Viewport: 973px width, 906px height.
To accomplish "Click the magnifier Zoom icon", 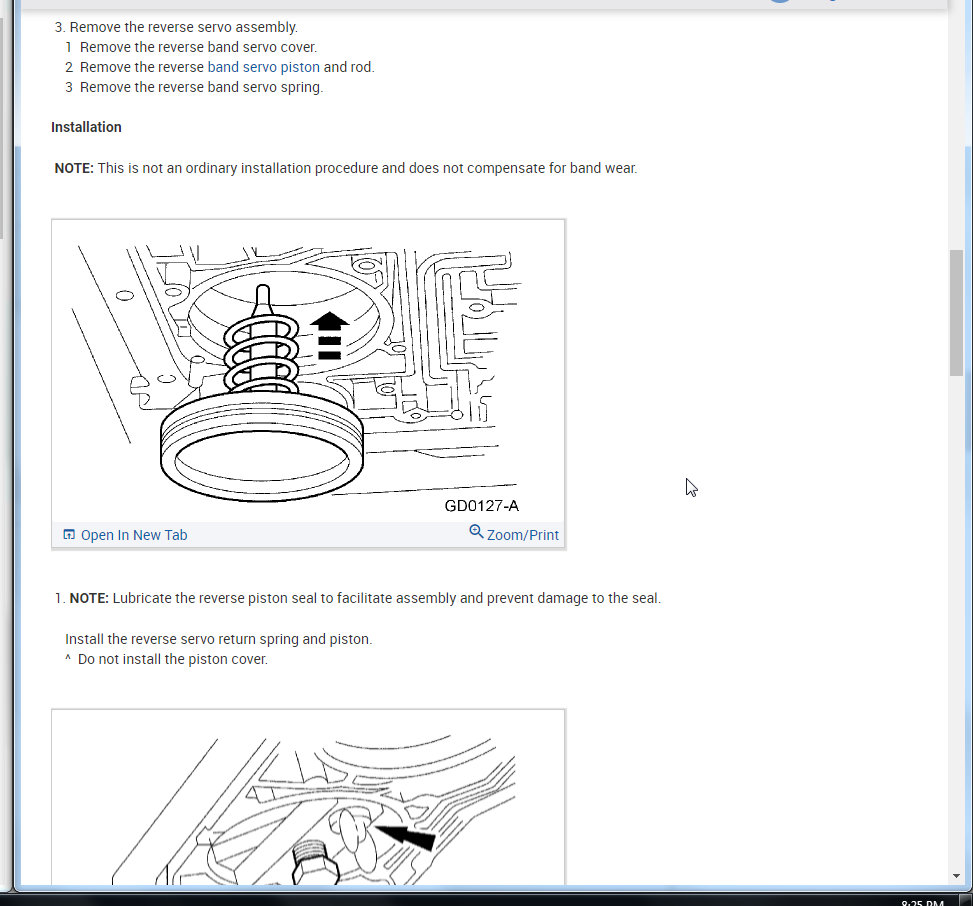I will 476,532.
